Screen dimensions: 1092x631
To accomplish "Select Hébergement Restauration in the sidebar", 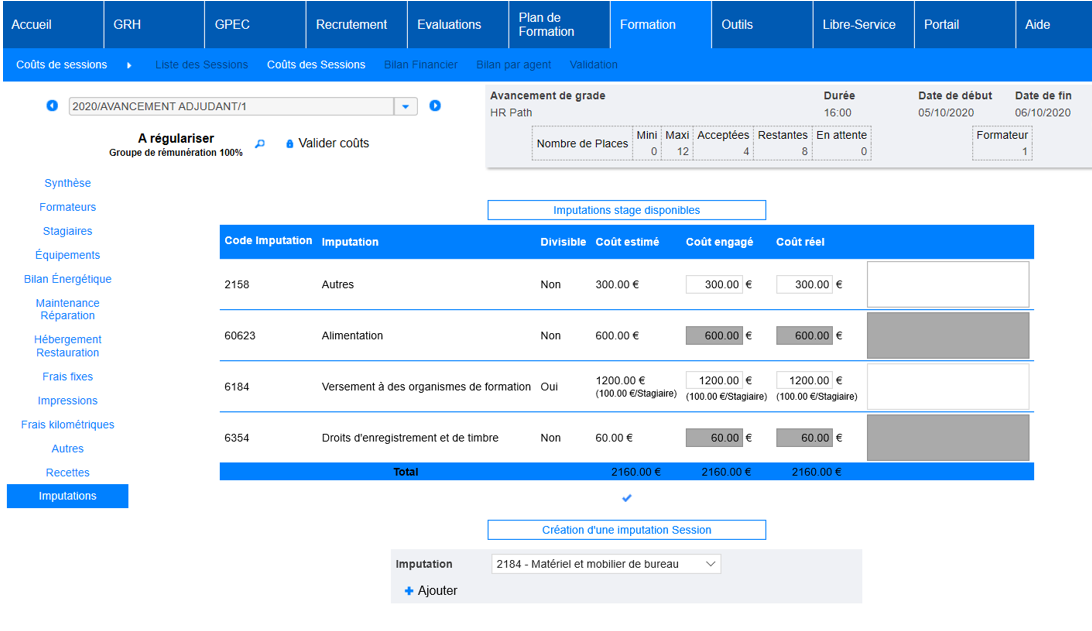I will click(67, 346).
